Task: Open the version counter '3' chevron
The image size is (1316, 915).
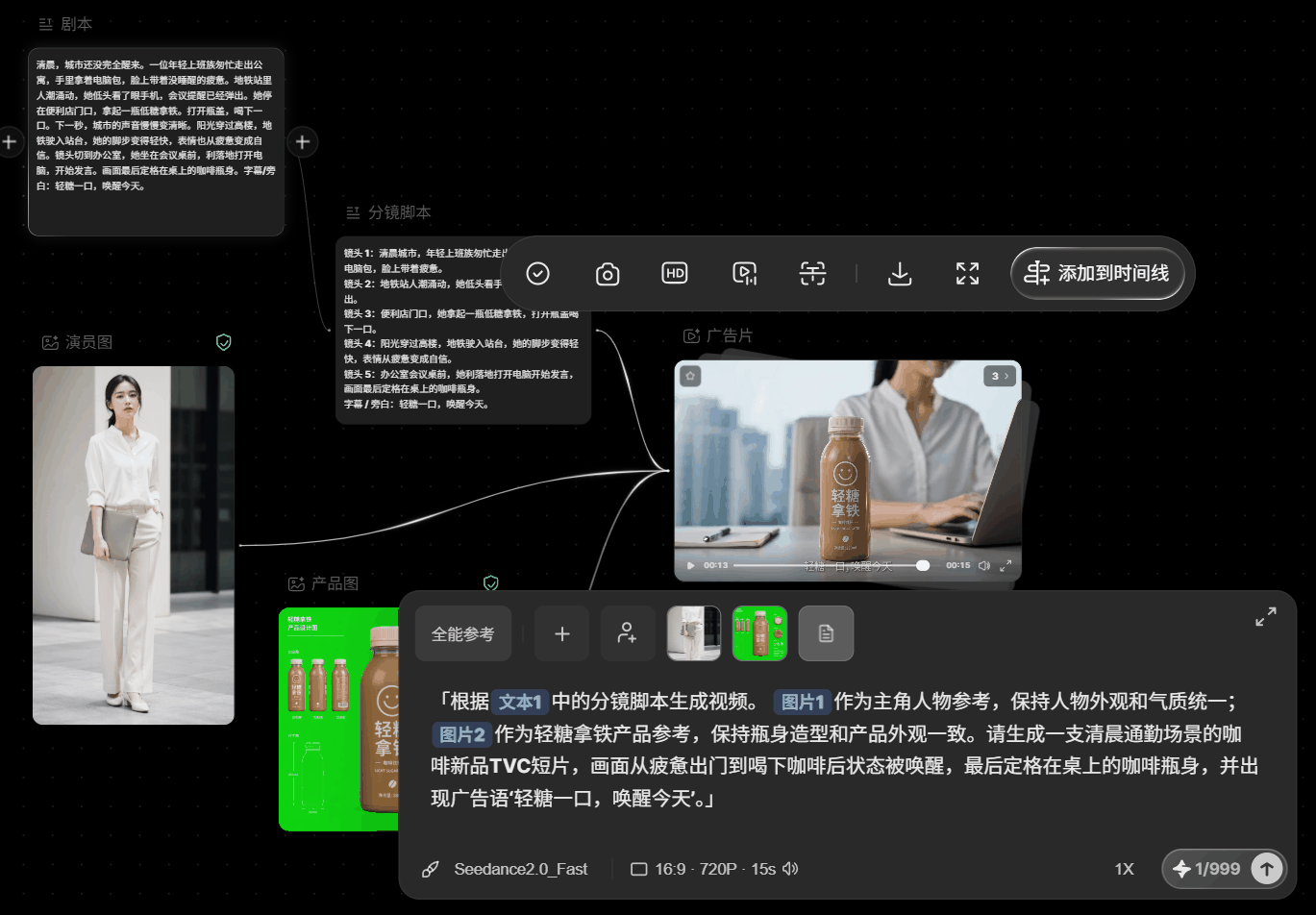Action: 1001,376
